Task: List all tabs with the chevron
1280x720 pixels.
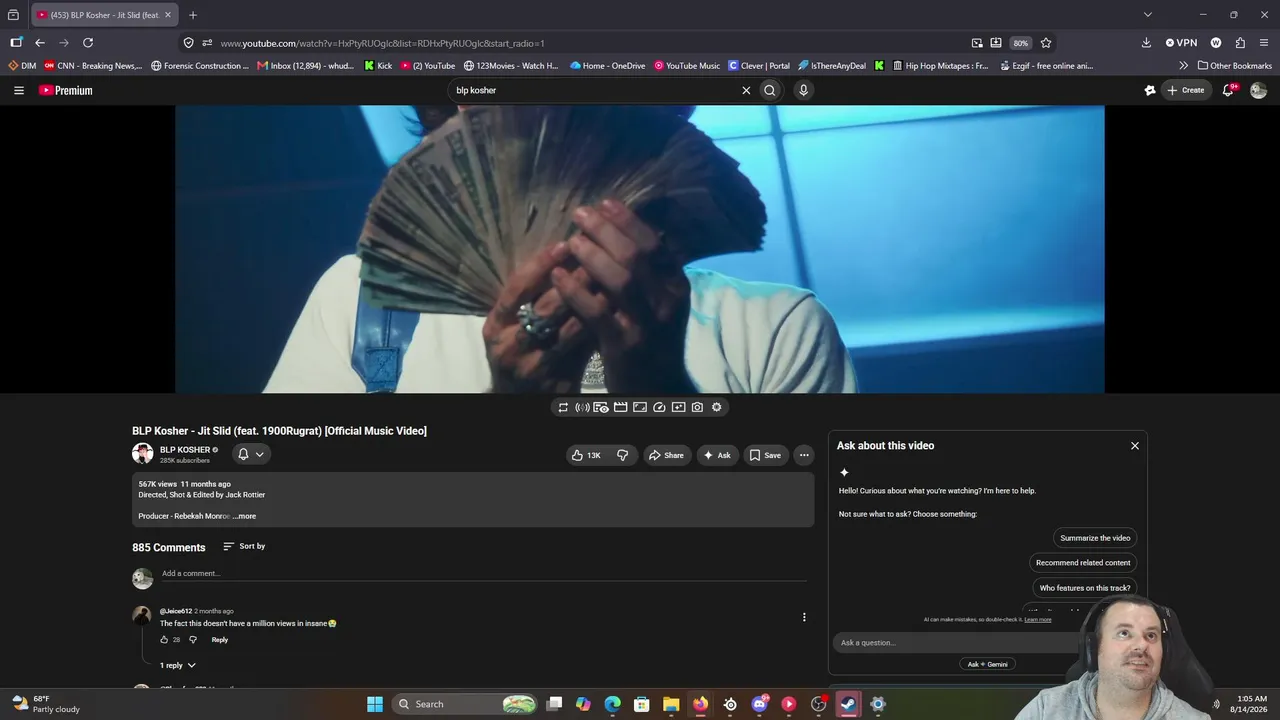Action: pos(1148,15)
